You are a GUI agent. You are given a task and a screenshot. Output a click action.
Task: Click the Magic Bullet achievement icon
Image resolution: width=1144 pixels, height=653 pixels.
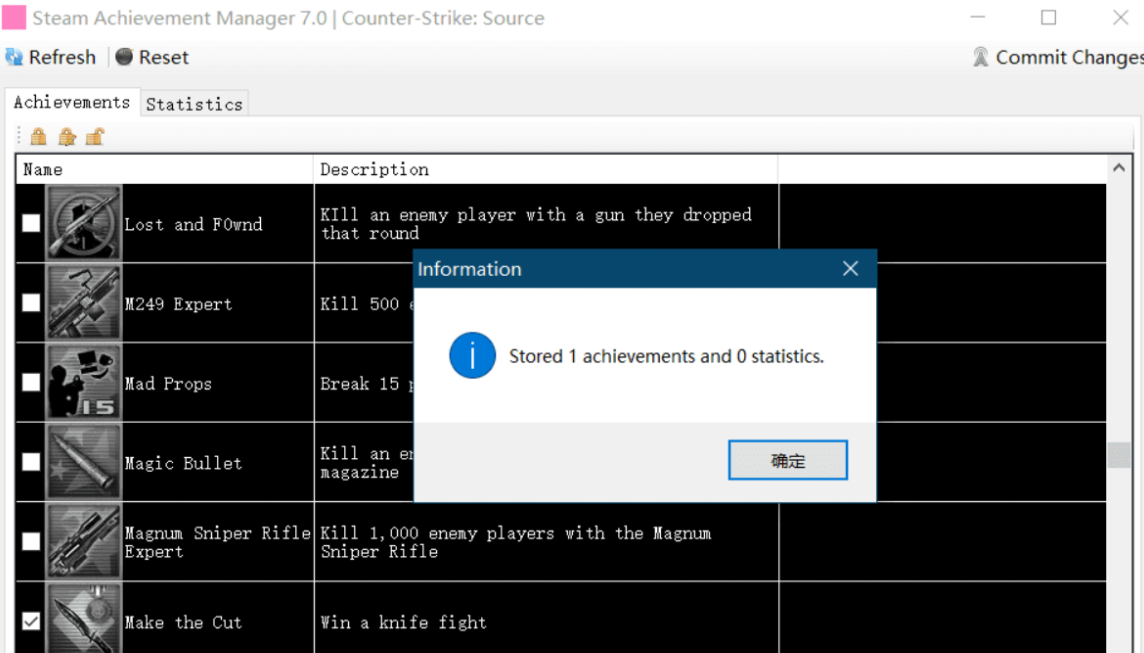point(84,461)
